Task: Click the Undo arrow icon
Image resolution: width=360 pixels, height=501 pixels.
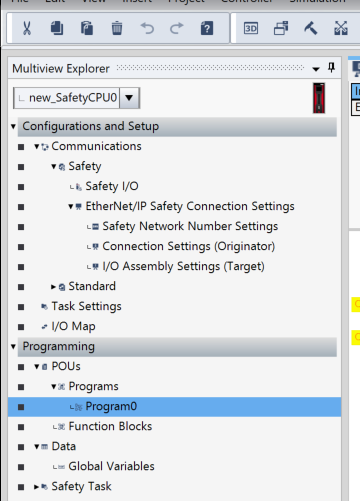Action: coord(147,28)
